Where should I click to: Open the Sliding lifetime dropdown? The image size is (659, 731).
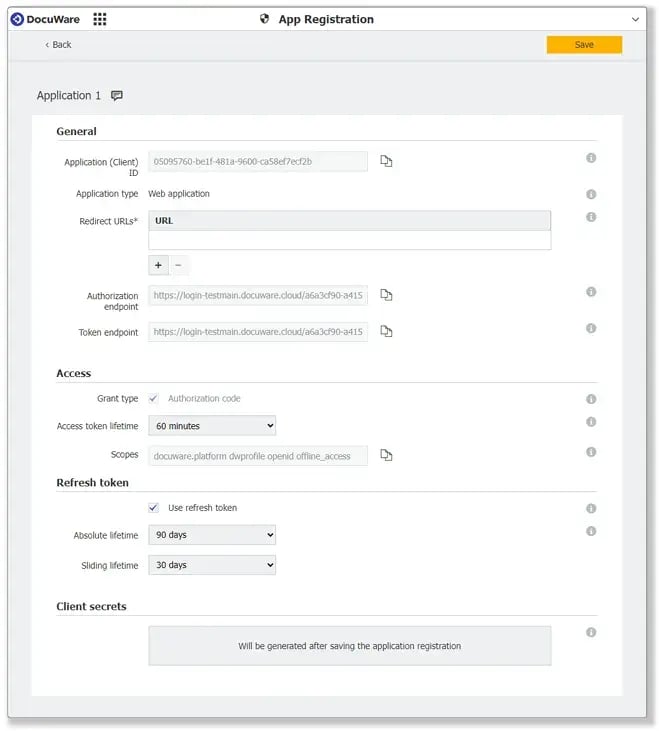click(x=212, y=565)
